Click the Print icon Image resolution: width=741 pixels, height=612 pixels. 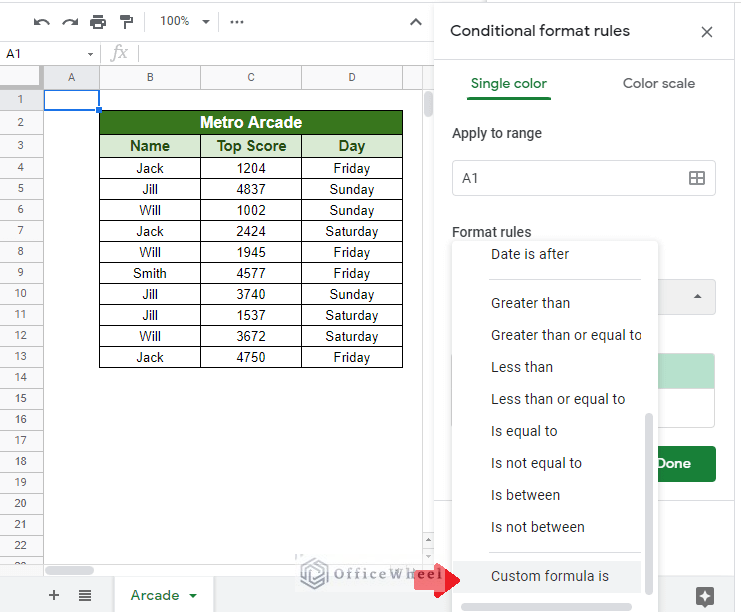(97, 21)
